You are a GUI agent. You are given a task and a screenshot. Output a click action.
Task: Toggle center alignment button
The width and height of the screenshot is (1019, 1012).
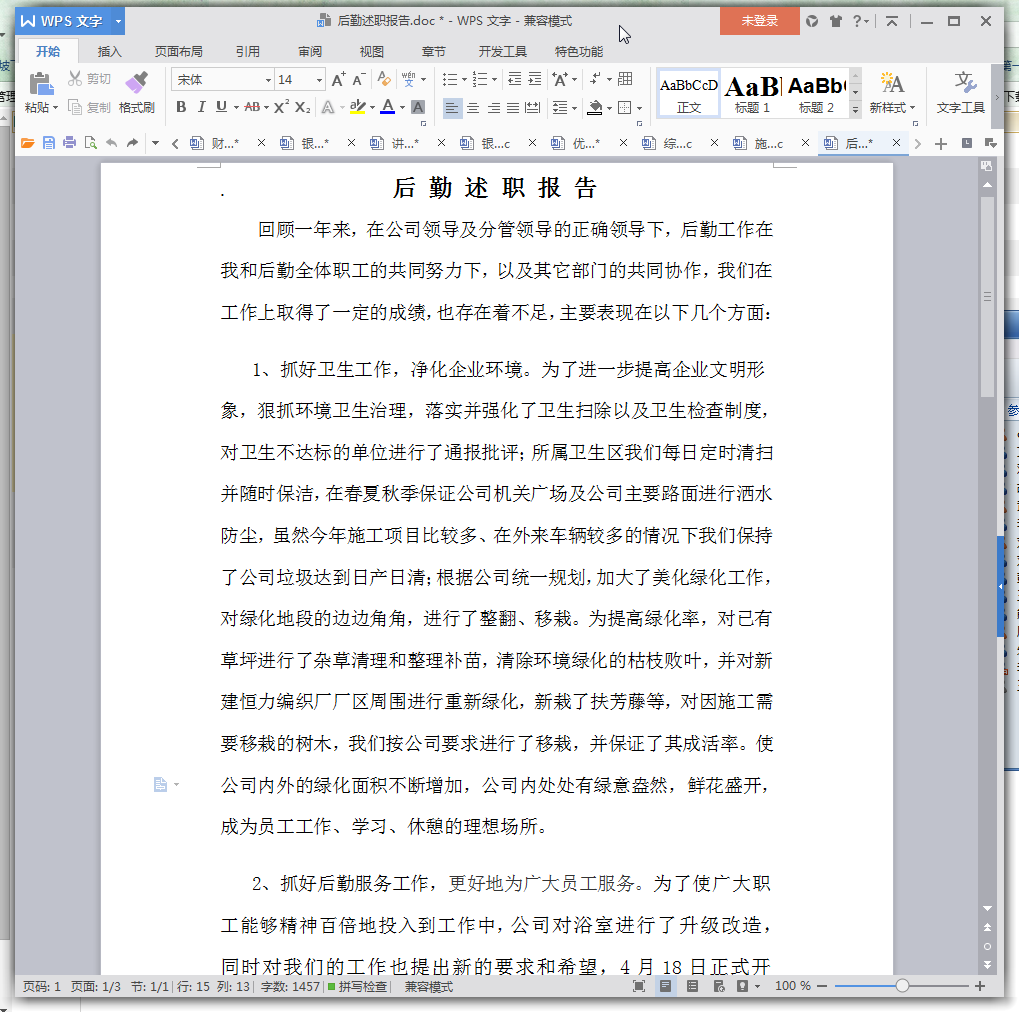pyautogui.click(x=473, y=107)
